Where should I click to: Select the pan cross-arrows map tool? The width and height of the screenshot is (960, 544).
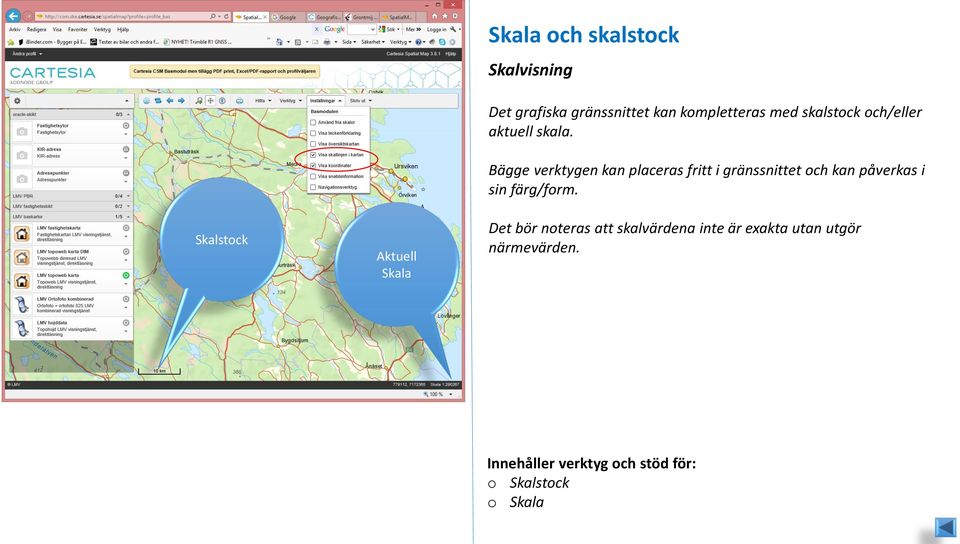click(211, 100)
